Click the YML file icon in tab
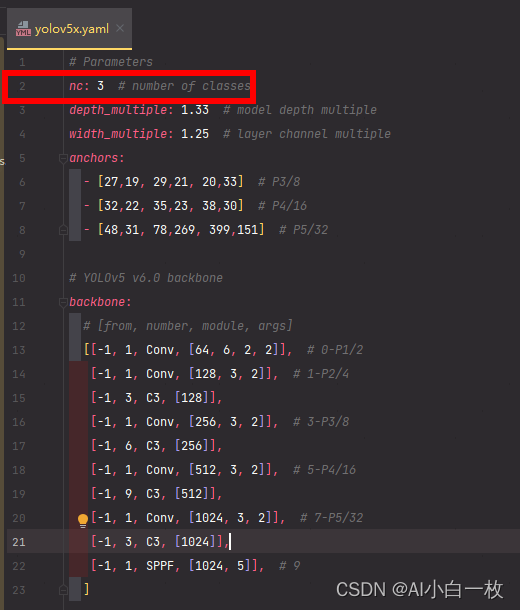Screen dimensions: 520x610 coord(23,29)
